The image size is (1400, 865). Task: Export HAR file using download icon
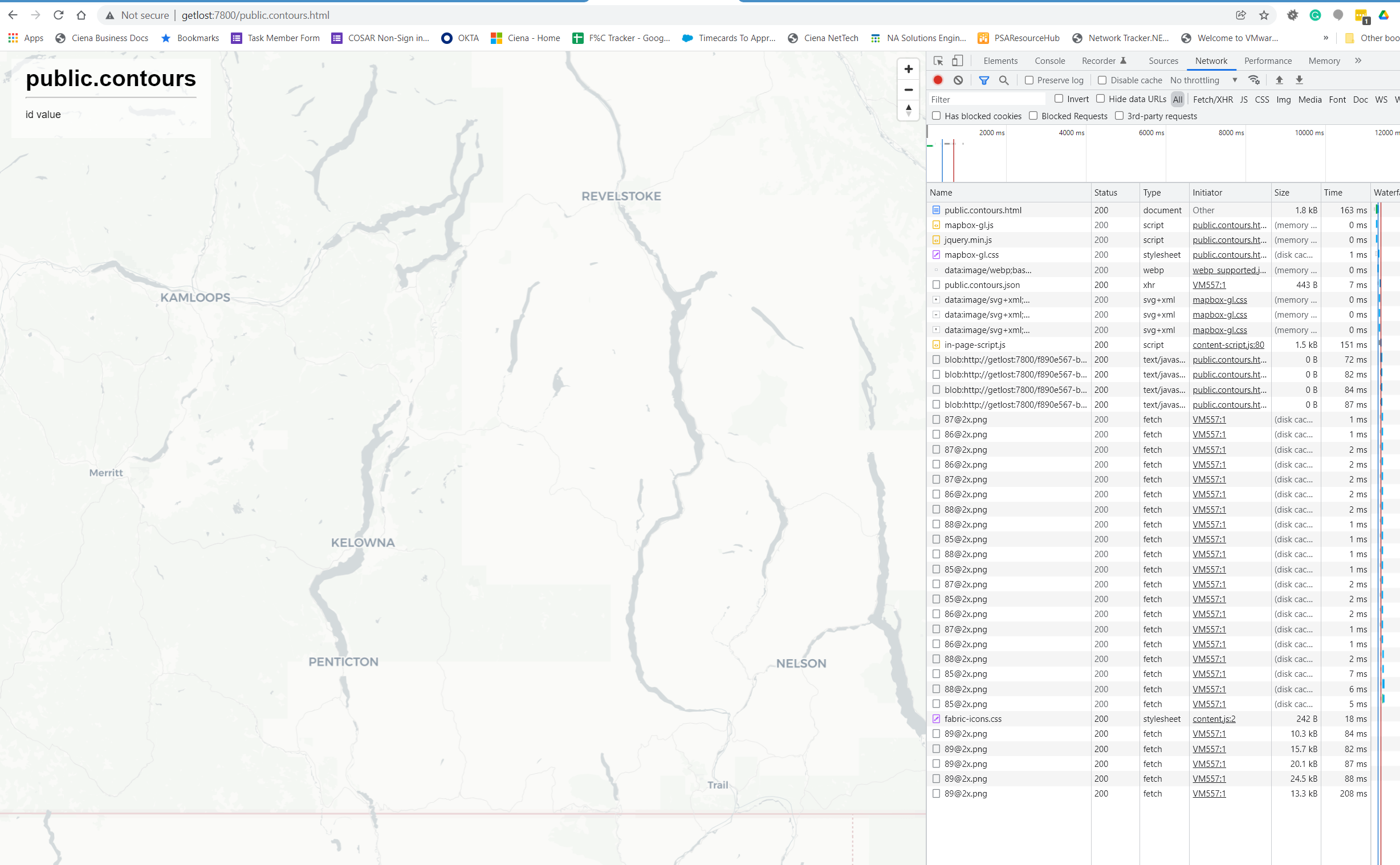coord(1300,80)
